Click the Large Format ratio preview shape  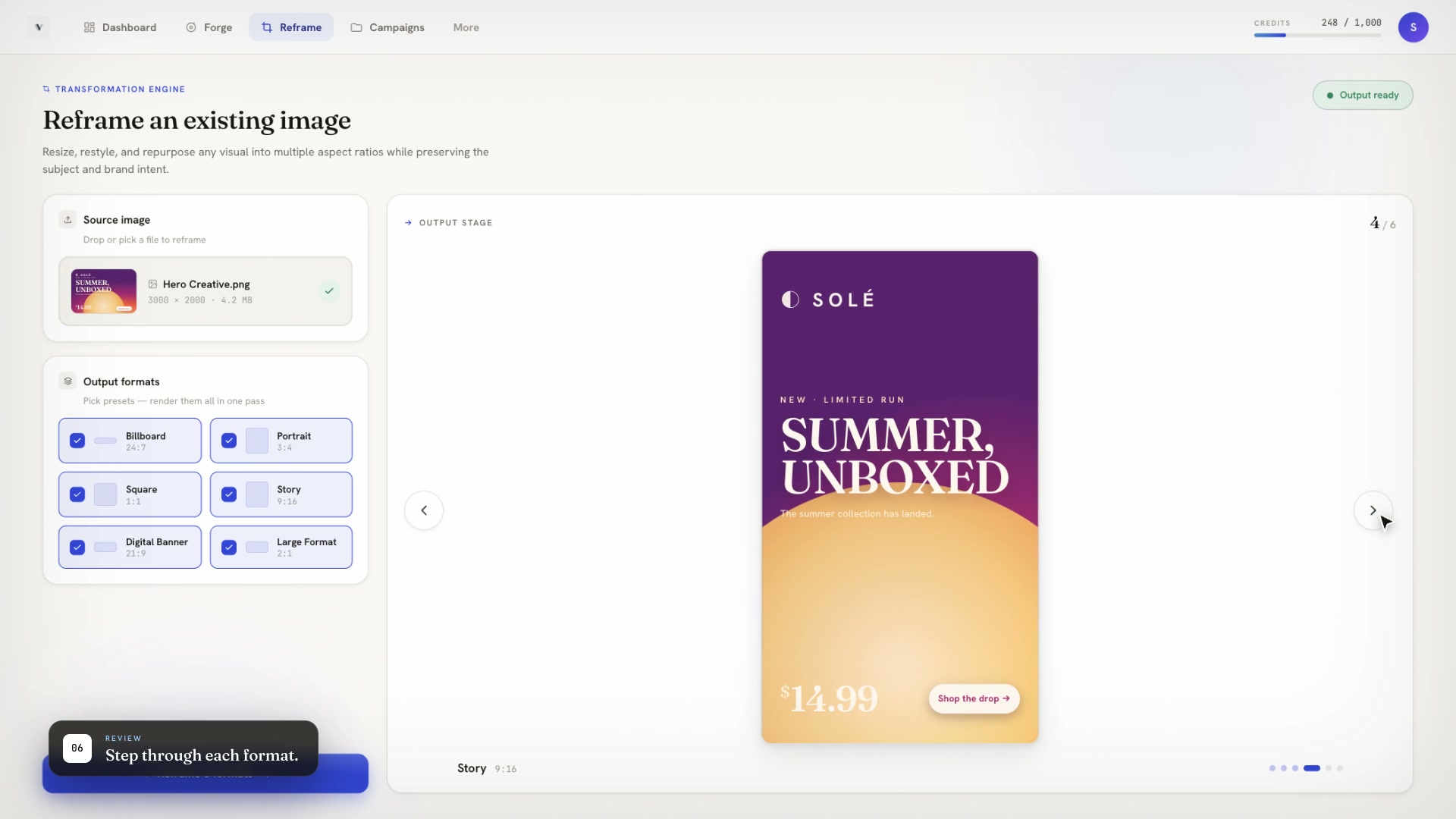tap(257, 547)
